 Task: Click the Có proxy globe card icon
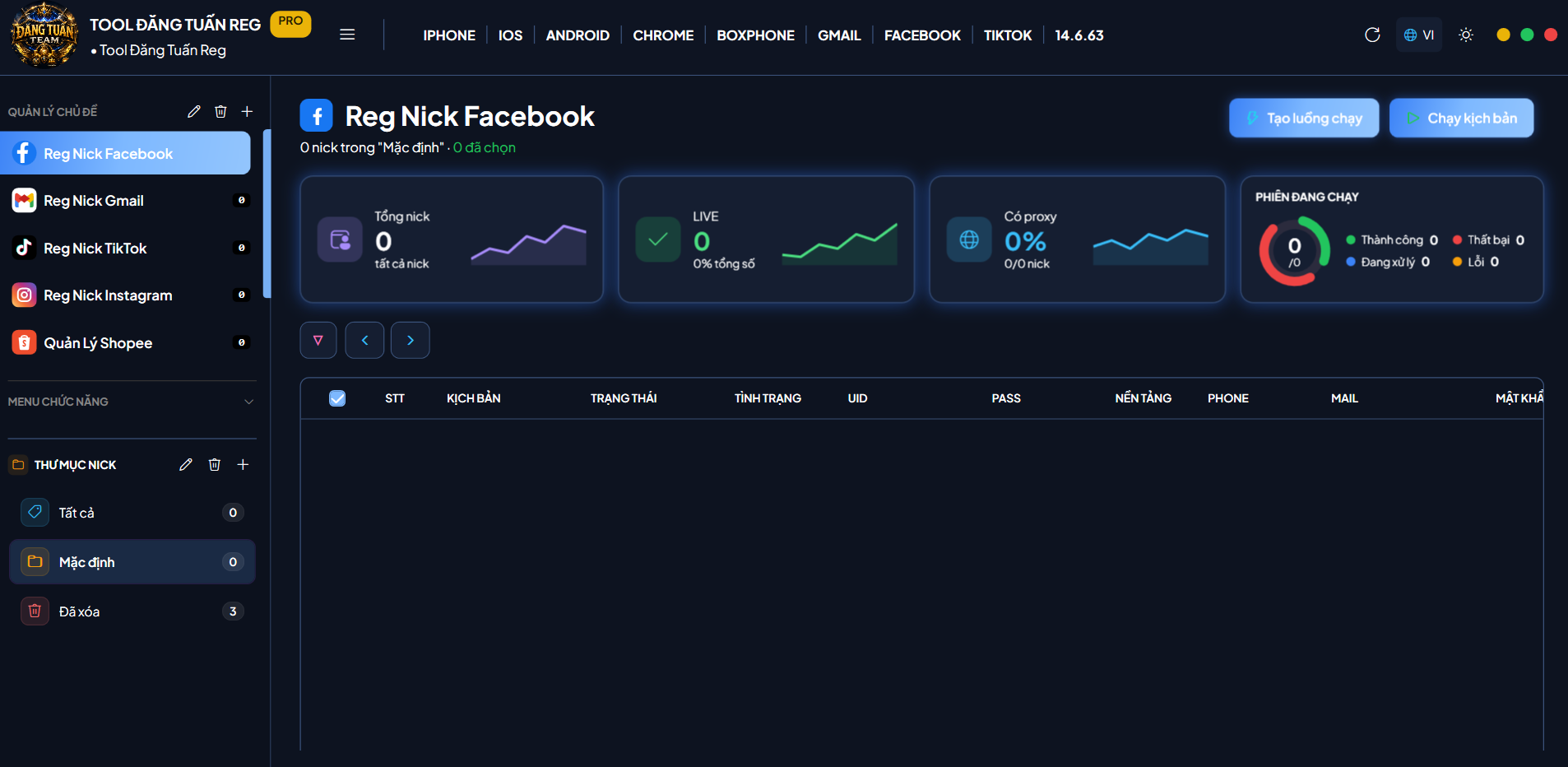tap(969, 239)
